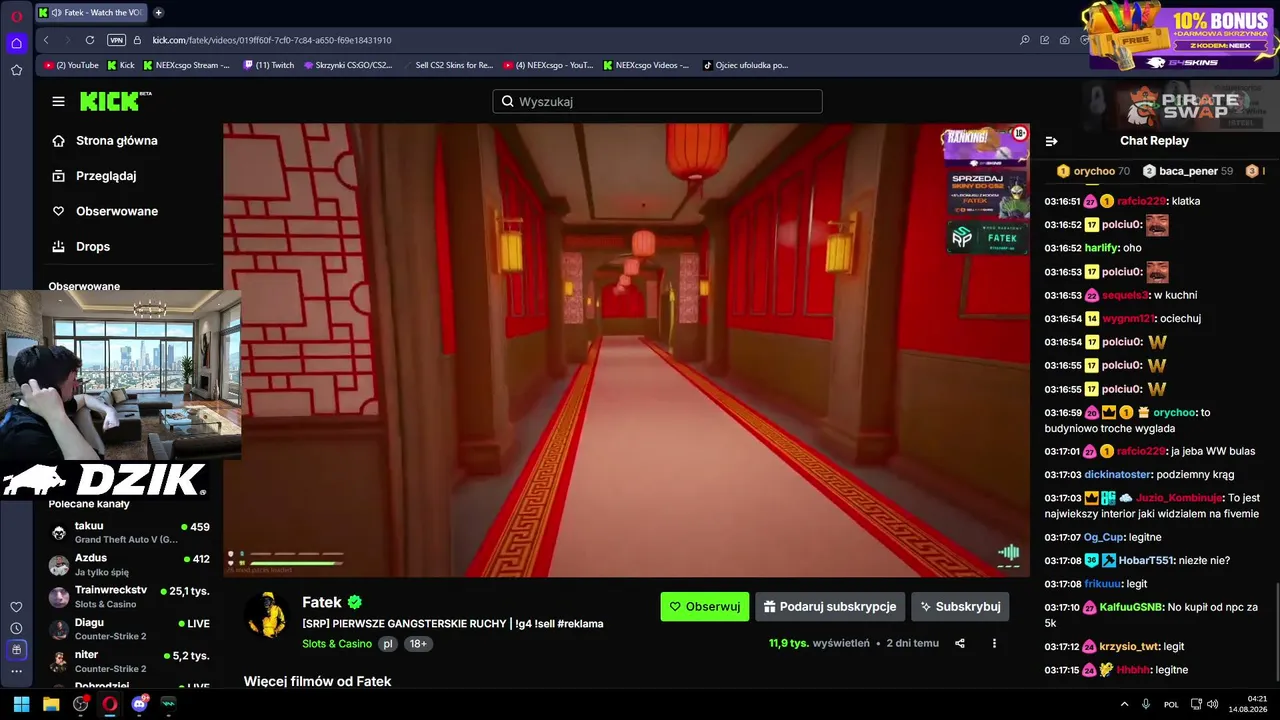The image size is (1280, 720).
Task: Open the Opera main menu logo
Action: click(16, 16)
